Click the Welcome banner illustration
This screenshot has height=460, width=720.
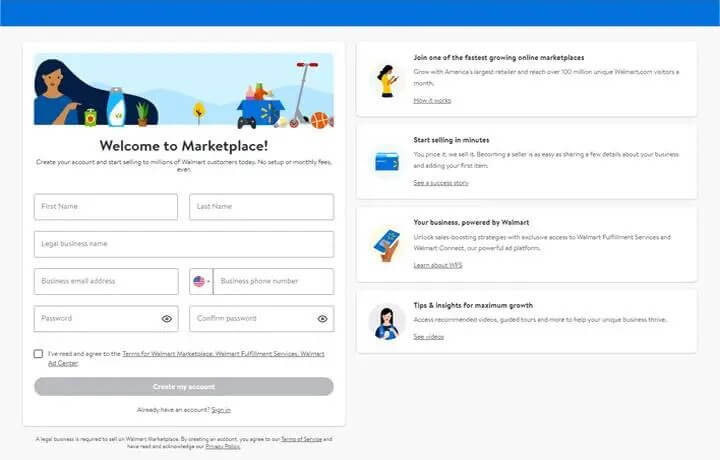point(184,90)
